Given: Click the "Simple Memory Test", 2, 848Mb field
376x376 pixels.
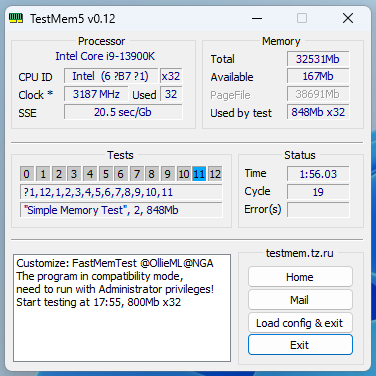Looking at the screenshot, I should point(121,210).
